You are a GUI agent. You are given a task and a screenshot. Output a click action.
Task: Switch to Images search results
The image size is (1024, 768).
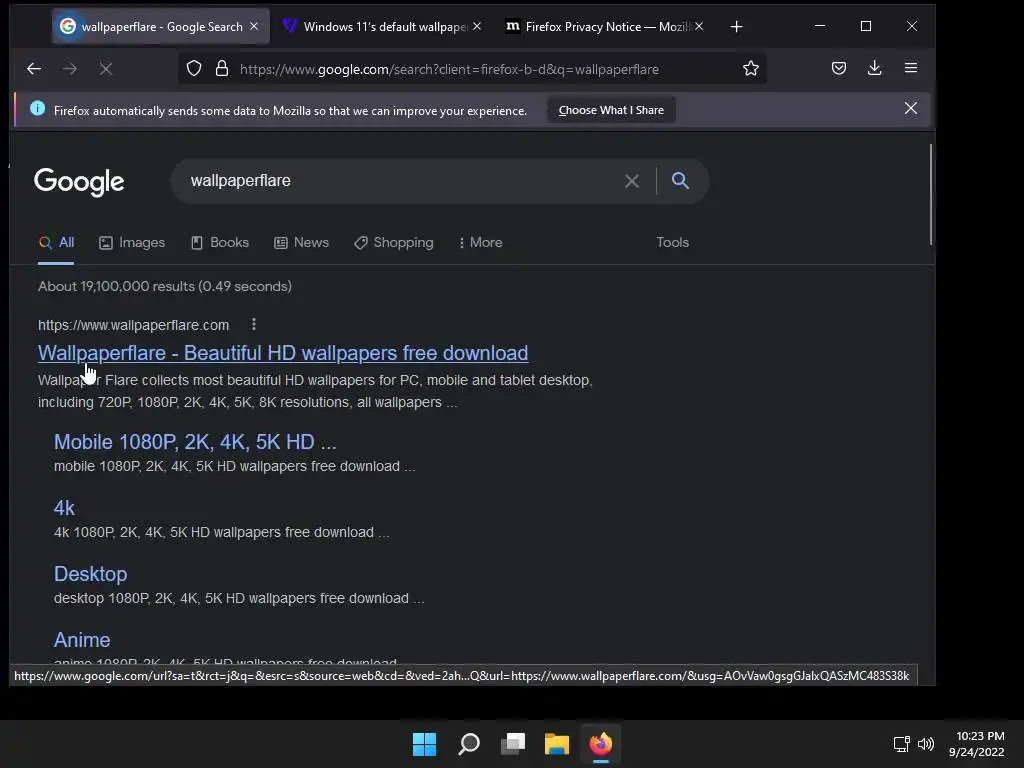tap(132, 242)
